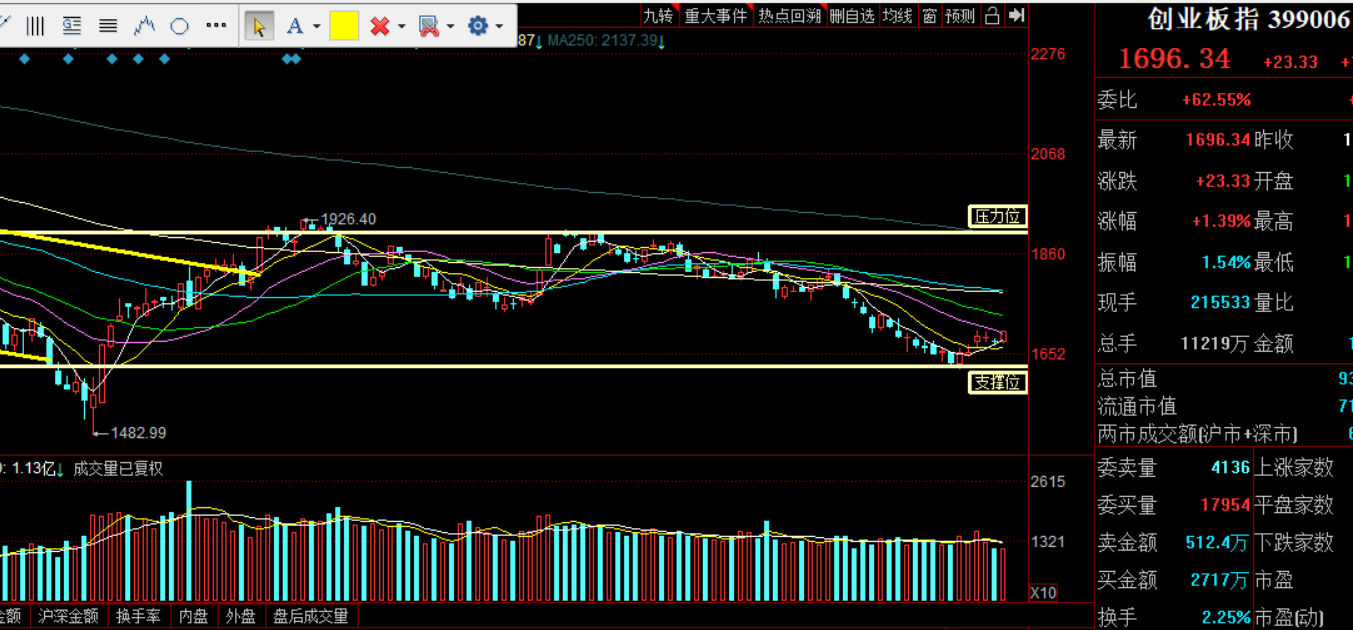
Task: Expand the delete drawings dropdown arrow
Action: point(401,27)
